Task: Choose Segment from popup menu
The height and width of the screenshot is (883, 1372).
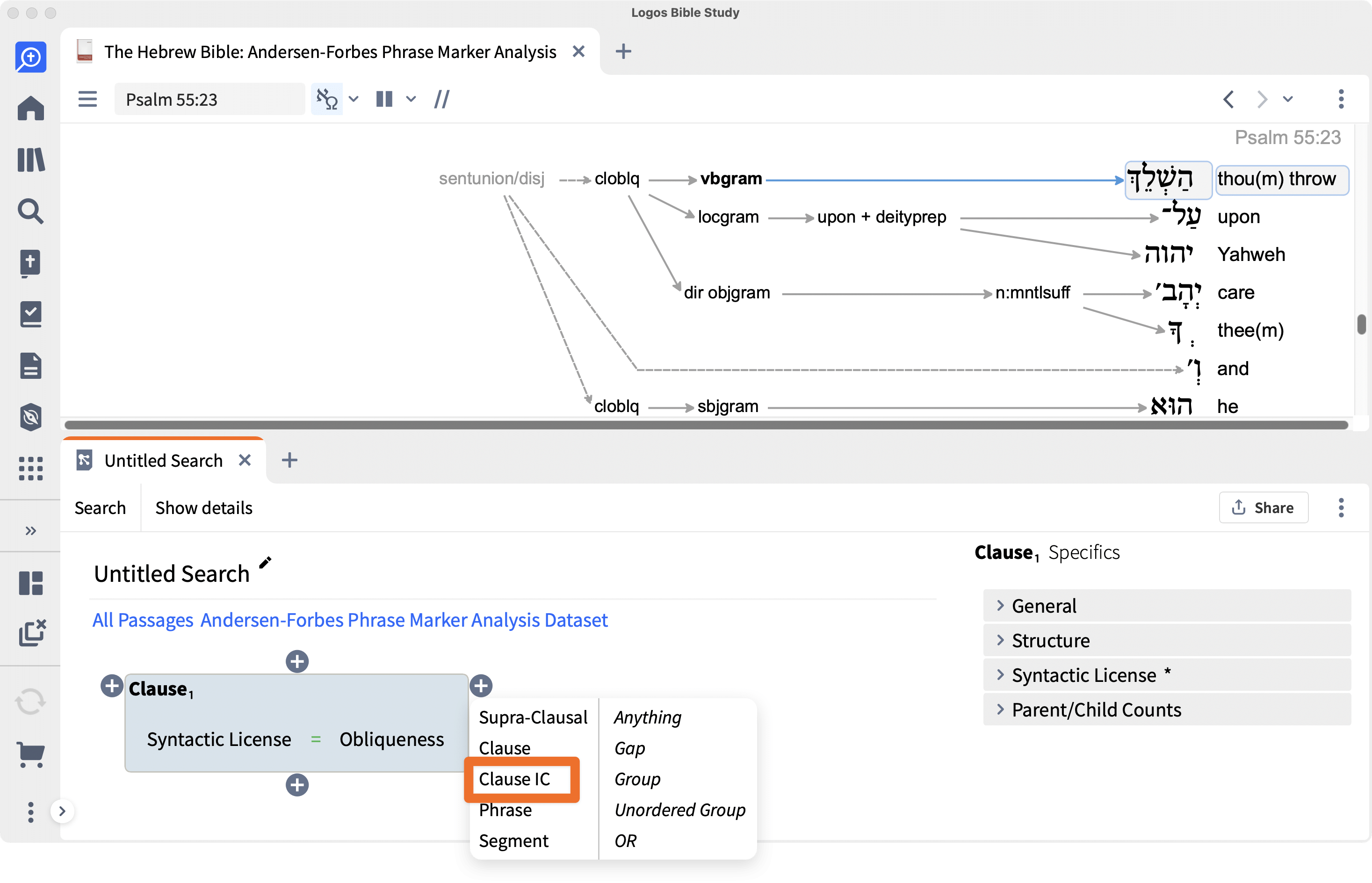Action: pos(514,841)
